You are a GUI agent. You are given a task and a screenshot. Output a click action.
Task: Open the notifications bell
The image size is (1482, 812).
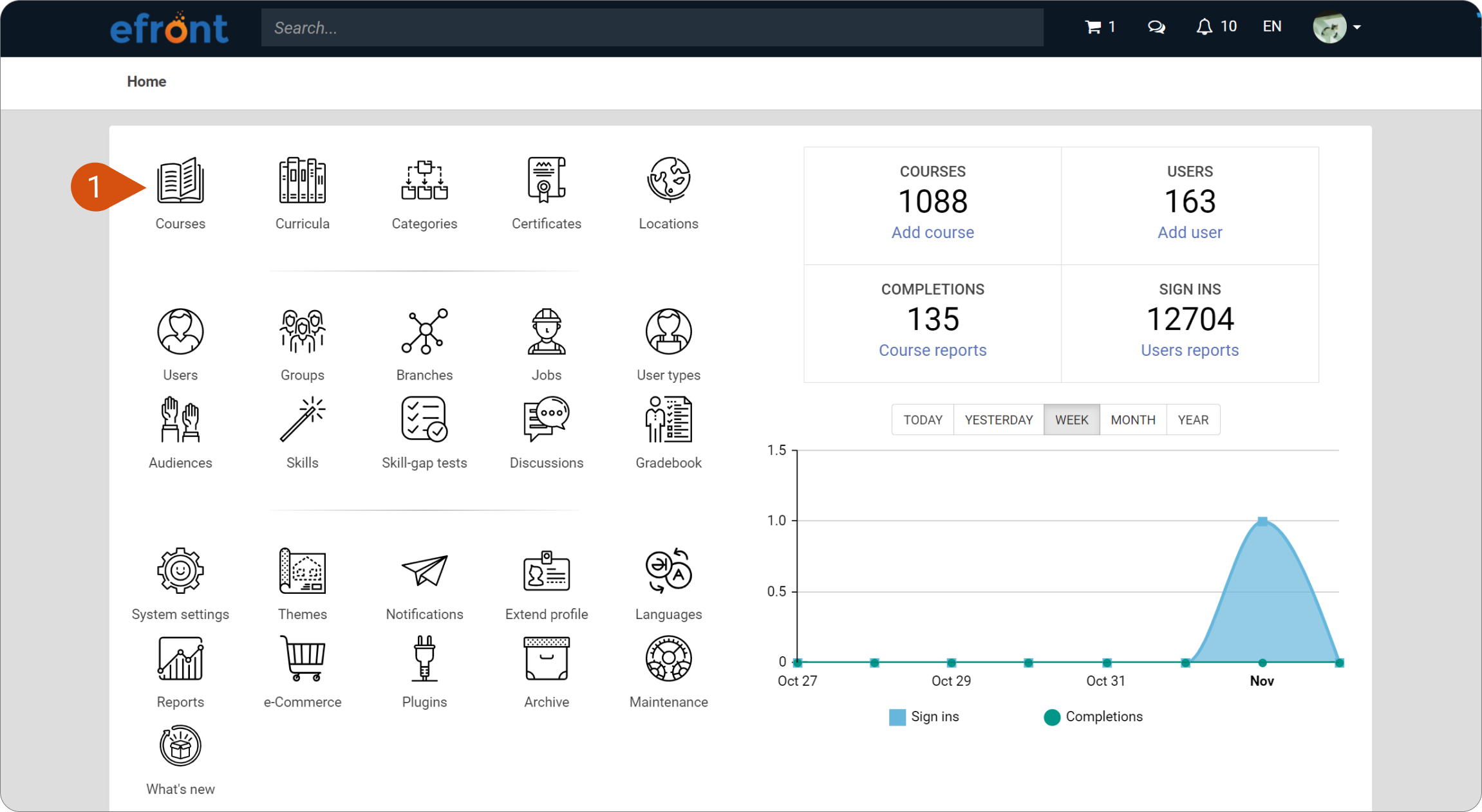(1216, 27)
